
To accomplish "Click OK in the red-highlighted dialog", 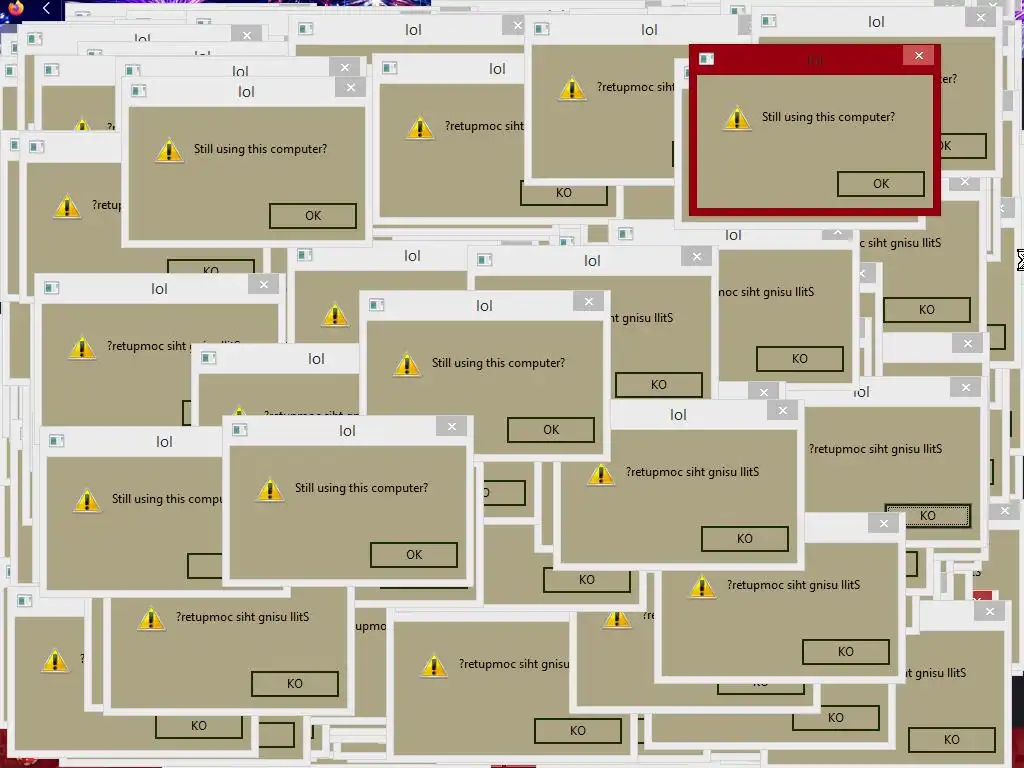I will pos(880,184).
